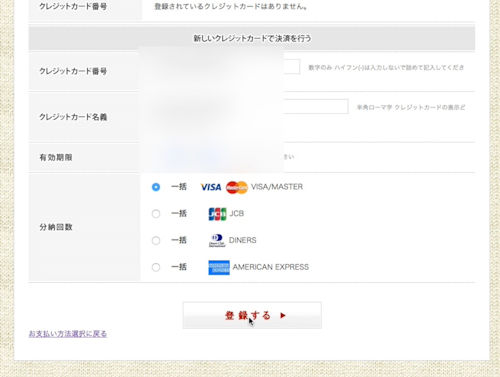This screenshot has width=500, height=377.
Task: Click the 登録されているクレジットカードはありません message
Action: 231,6
